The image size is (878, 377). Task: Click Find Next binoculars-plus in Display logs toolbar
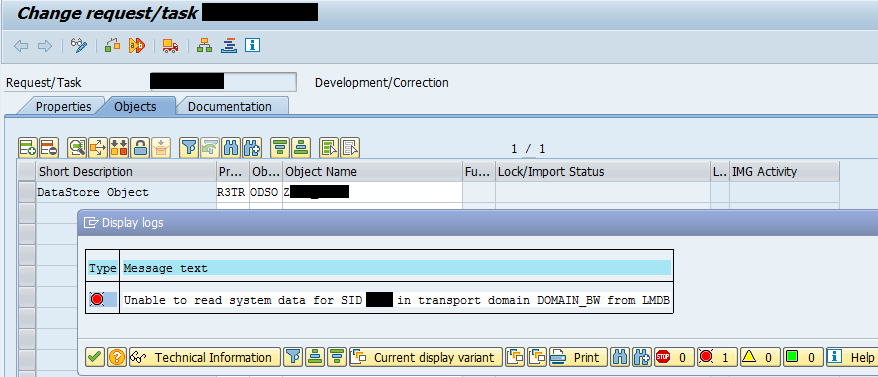641,357
